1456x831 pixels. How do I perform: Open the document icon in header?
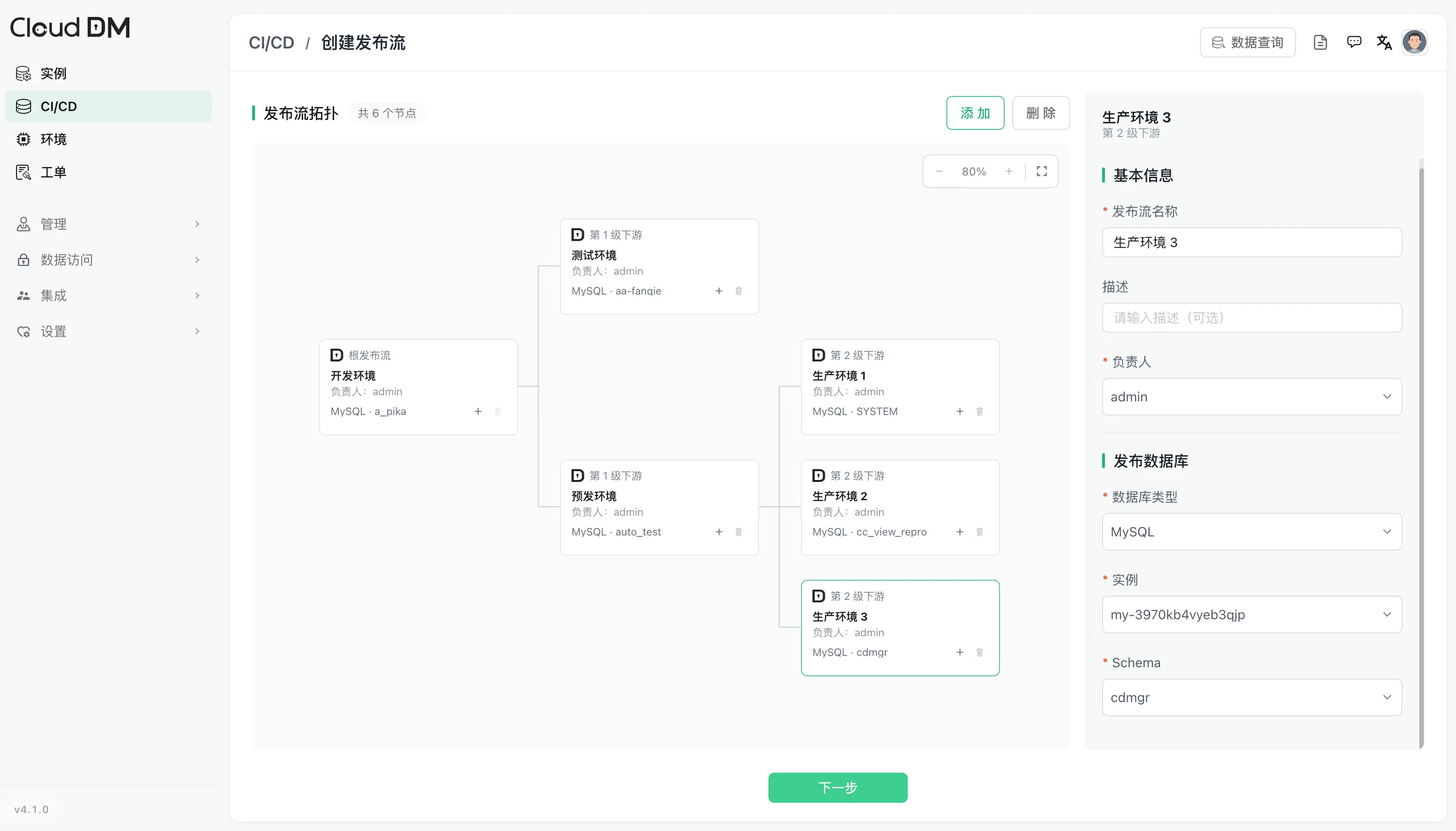click(1320, 42)
